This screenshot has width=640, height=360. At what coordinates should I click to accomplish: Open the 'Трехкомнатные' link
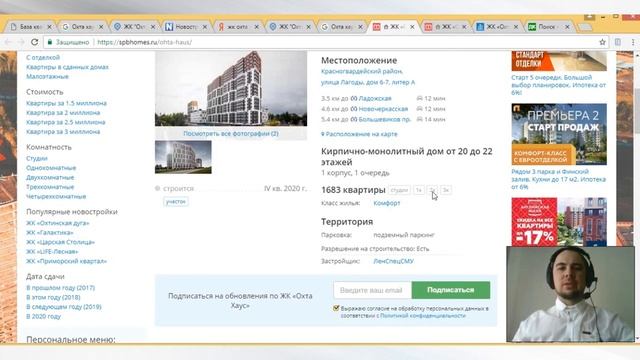[x=50, y=187]
